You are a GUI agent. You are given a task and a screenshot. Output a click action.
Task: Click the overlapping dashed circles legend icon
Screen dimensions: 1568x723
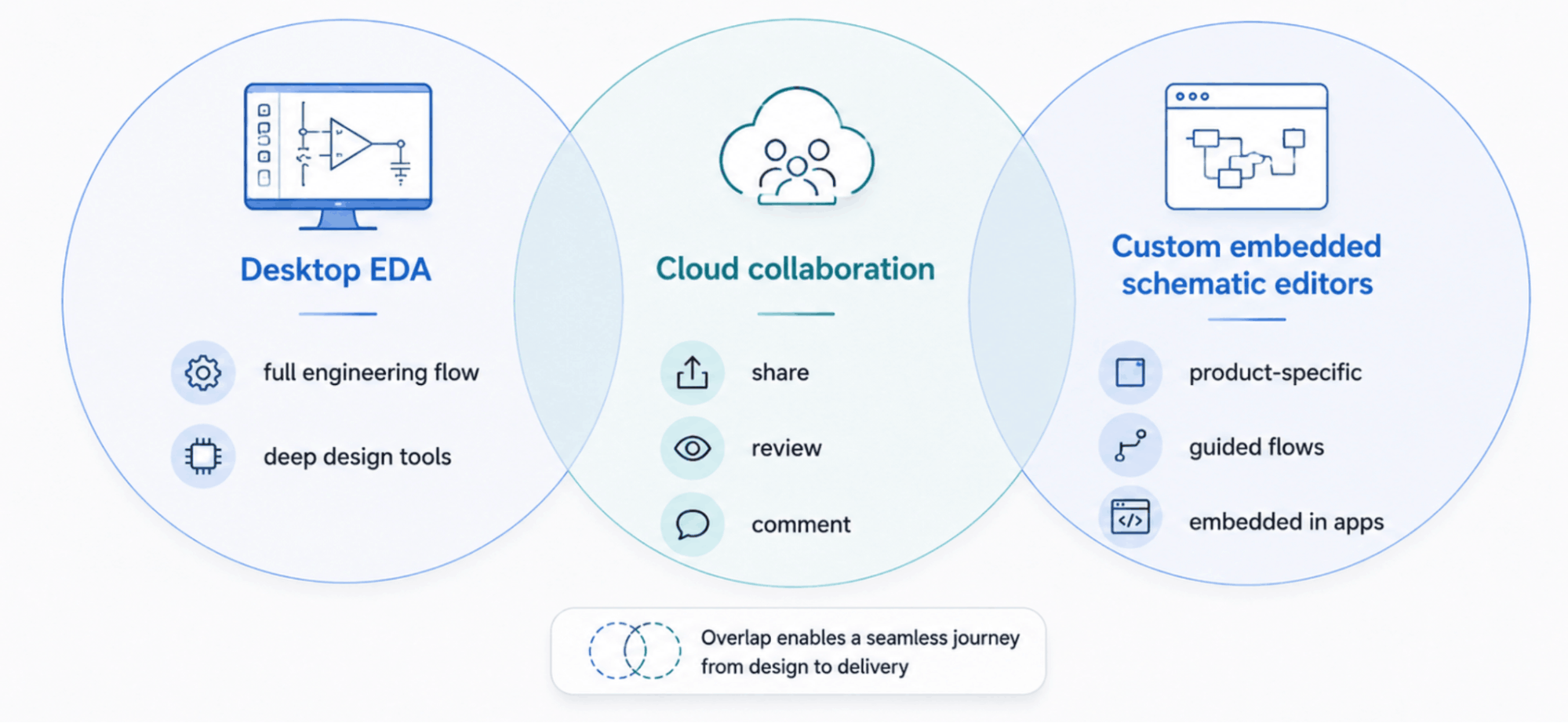point(635,650)
